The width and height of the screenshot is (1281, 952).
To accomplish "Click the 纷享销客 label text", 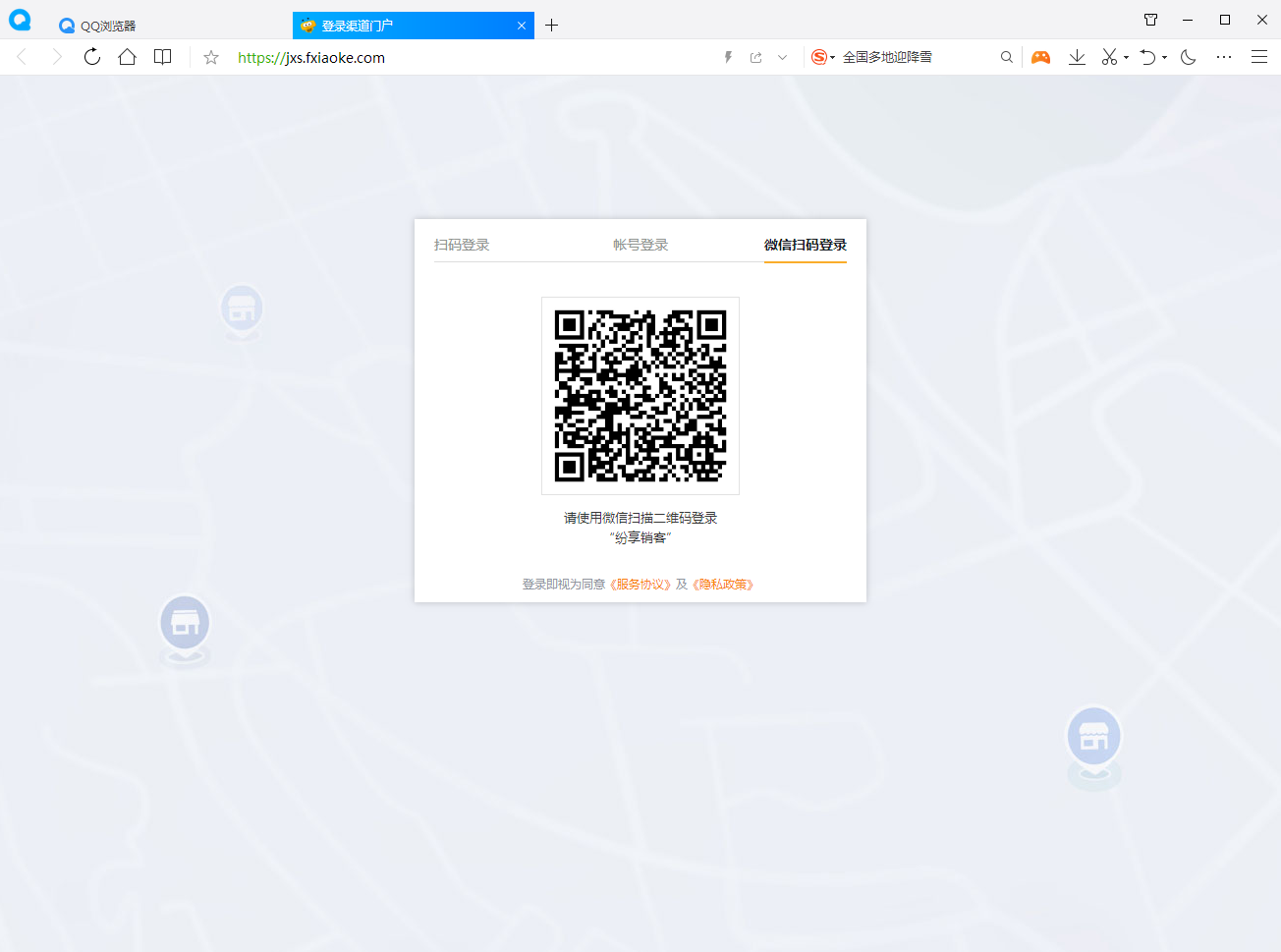I will tap(640, 537).
